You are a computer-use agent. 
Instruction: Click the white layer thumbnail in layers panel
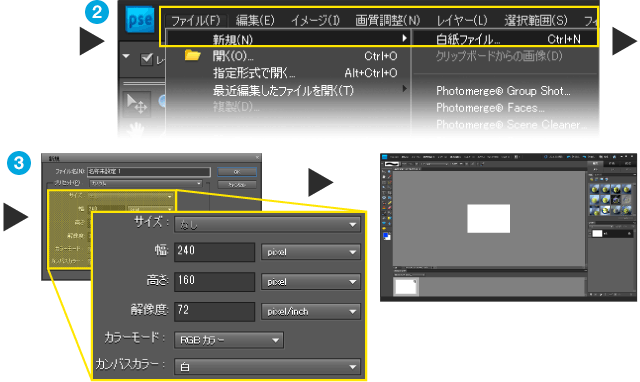[x=597, y=233]
